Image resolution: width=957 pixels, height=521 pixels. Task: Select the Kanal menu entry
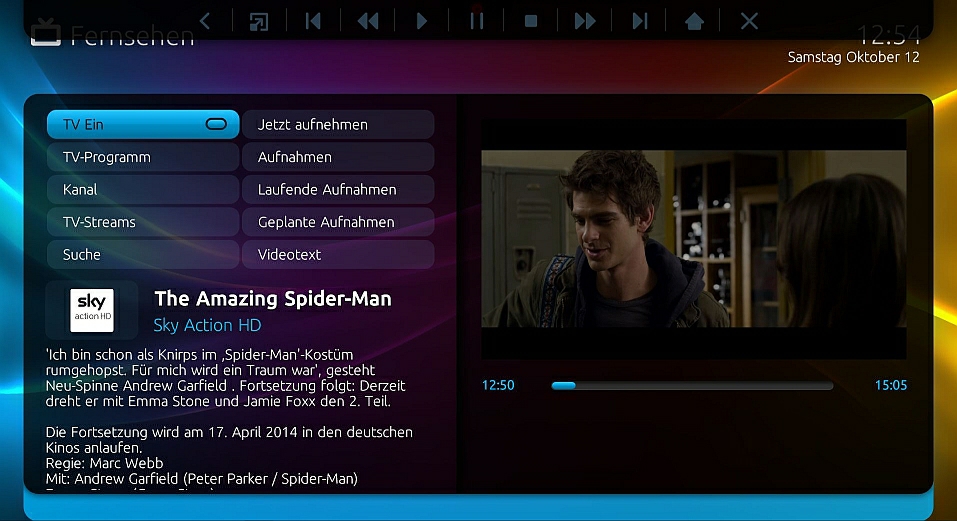[142, 189]
